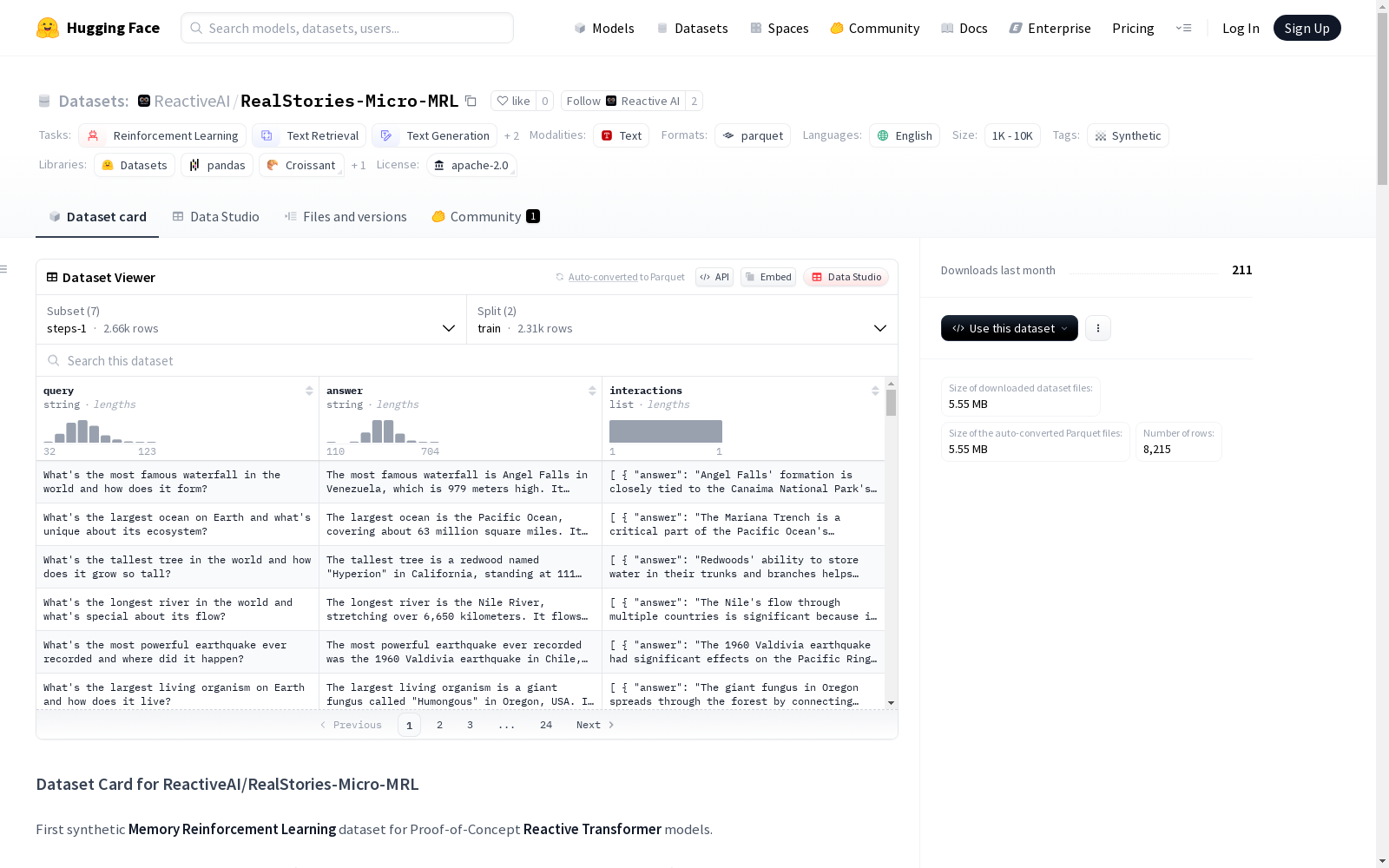This screenshot has height=868, width=1389.
Task: Click the query lengths histogram
Action: [100, 431]
